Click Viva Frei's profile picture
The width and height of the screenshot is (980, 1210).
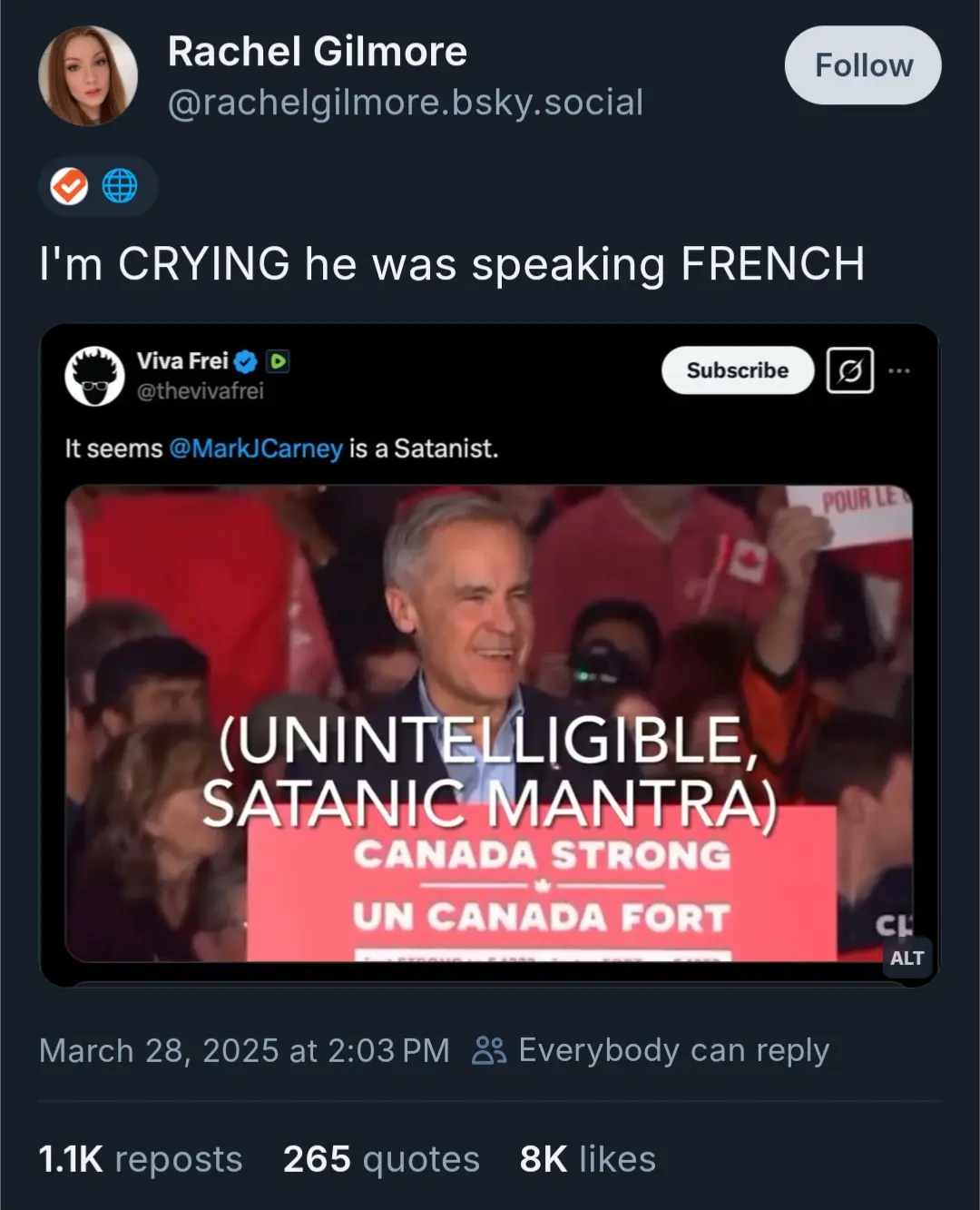click(94, 376)
